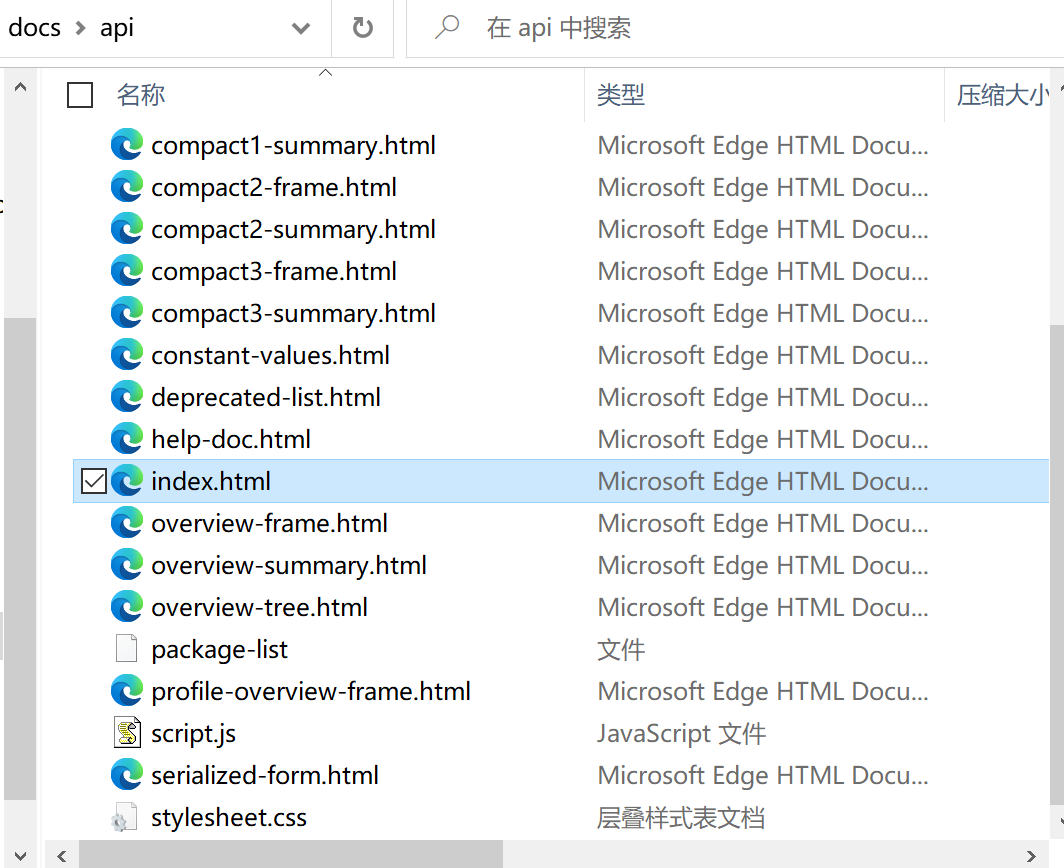Click the Edge icon beside index.html
The image size is (1064, 868).
(127, 481)
